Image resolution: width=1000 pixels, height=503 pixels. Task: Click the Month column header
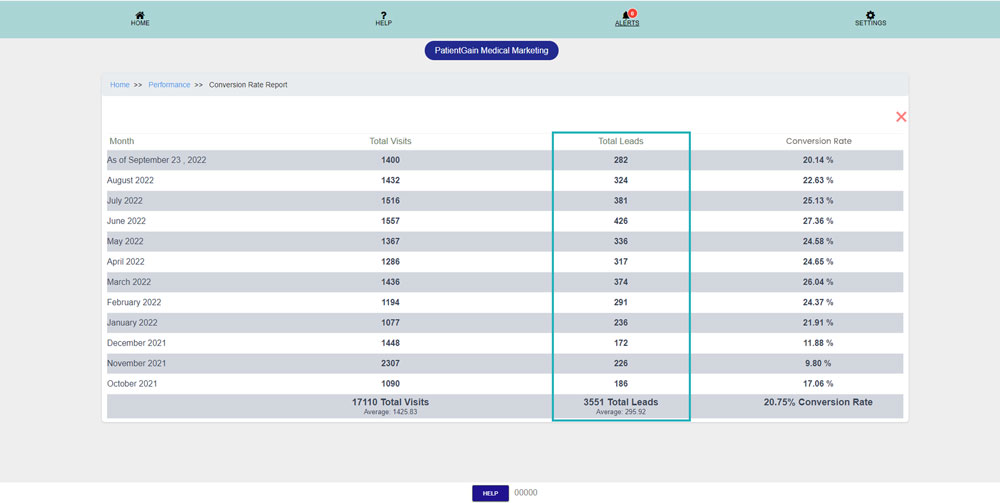tap(122, 141)
